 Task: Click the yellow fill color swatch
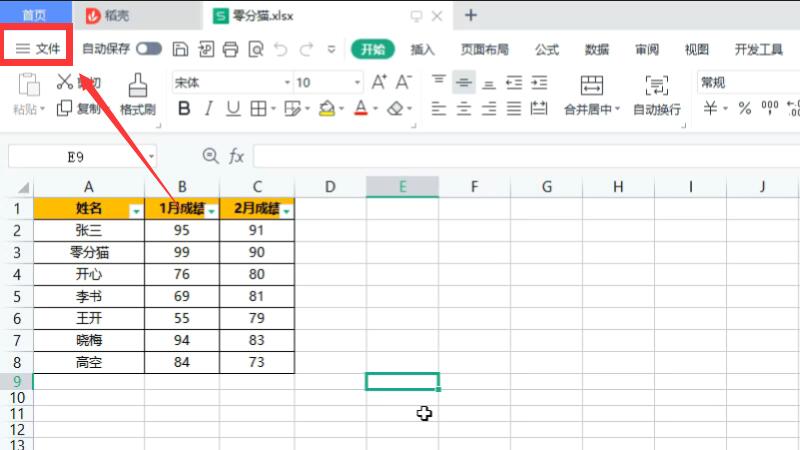[x=326, y=109]
